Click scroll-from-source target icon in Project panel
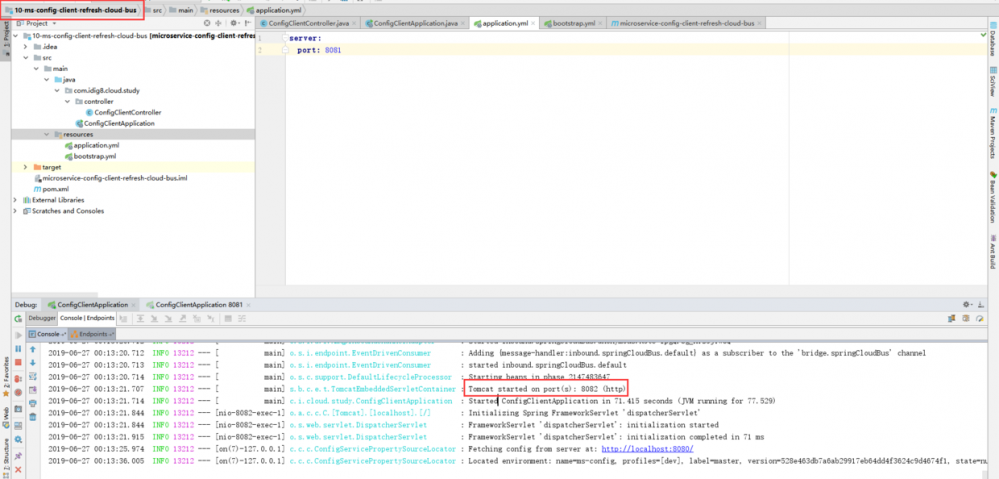The width and height of the screenshot is (999, 479). click(207, 23)
